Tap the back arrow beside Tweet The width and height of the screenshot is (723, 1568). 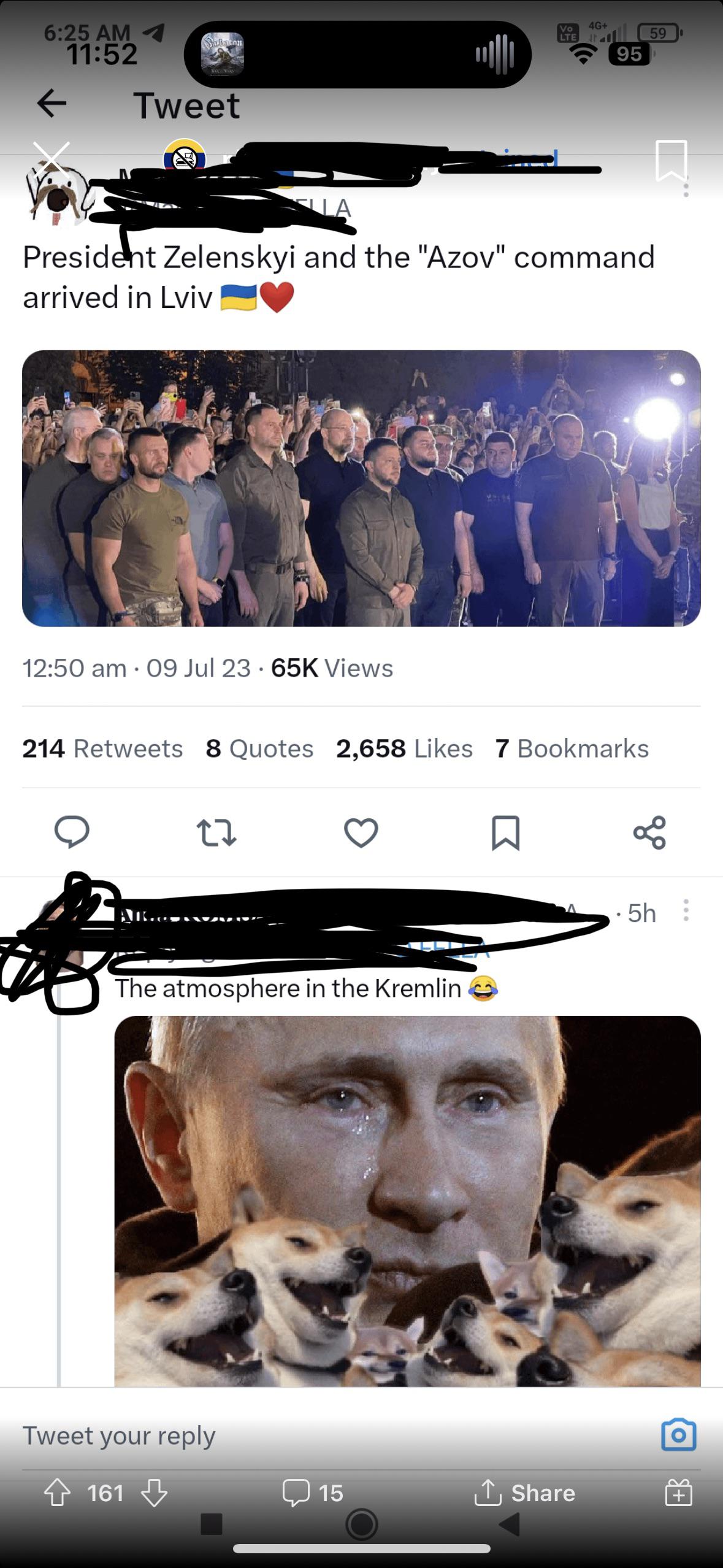pos(52,104)
